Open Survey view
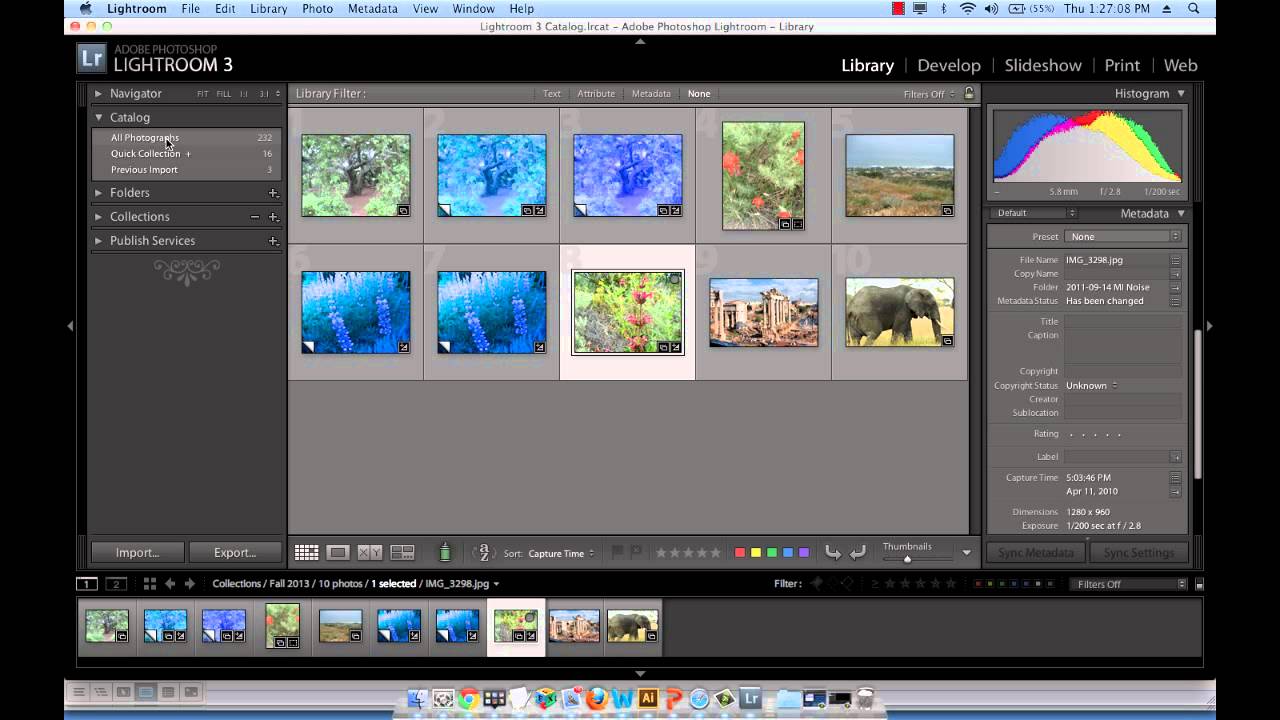 [402, 553]
